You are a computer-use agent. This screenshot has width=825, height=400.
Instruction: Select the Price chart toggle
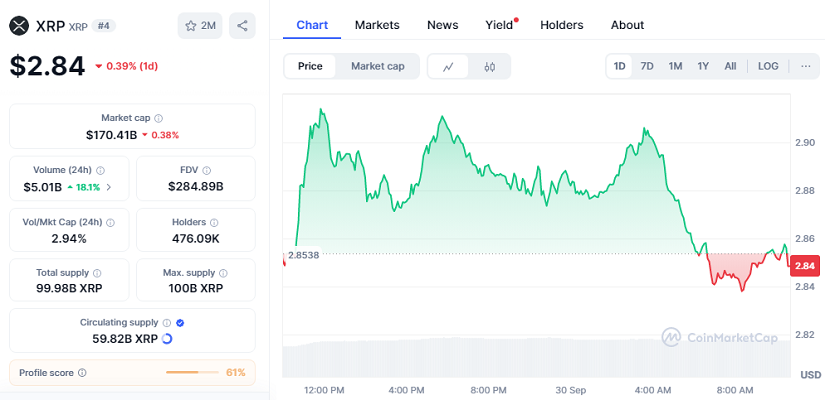pyautogui.click(x=310, y=66)
